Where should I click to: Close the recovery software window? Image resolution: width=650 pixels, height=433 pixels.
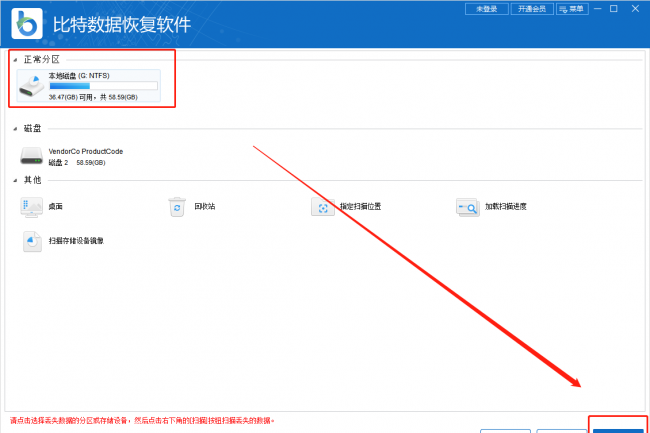point(635,9)
